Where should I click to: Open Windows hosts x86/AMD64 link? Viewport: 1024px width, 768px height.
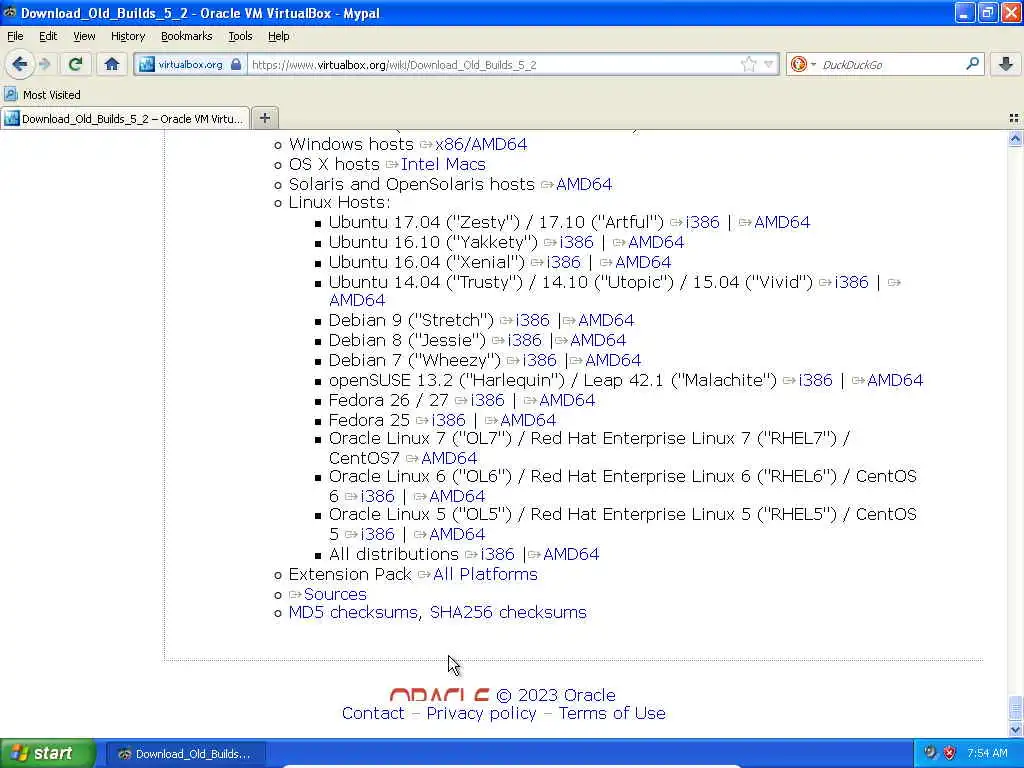(481, 144)
